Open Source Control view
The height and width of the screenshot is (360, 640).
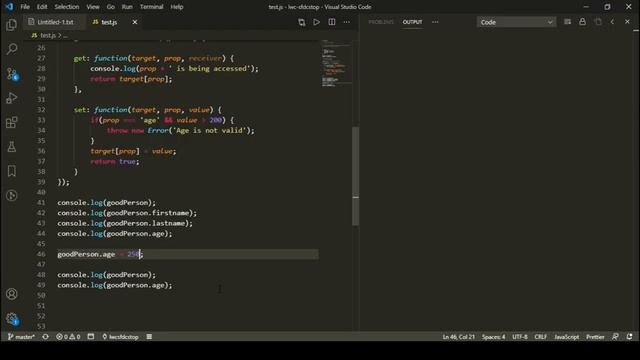coord(11,74)
